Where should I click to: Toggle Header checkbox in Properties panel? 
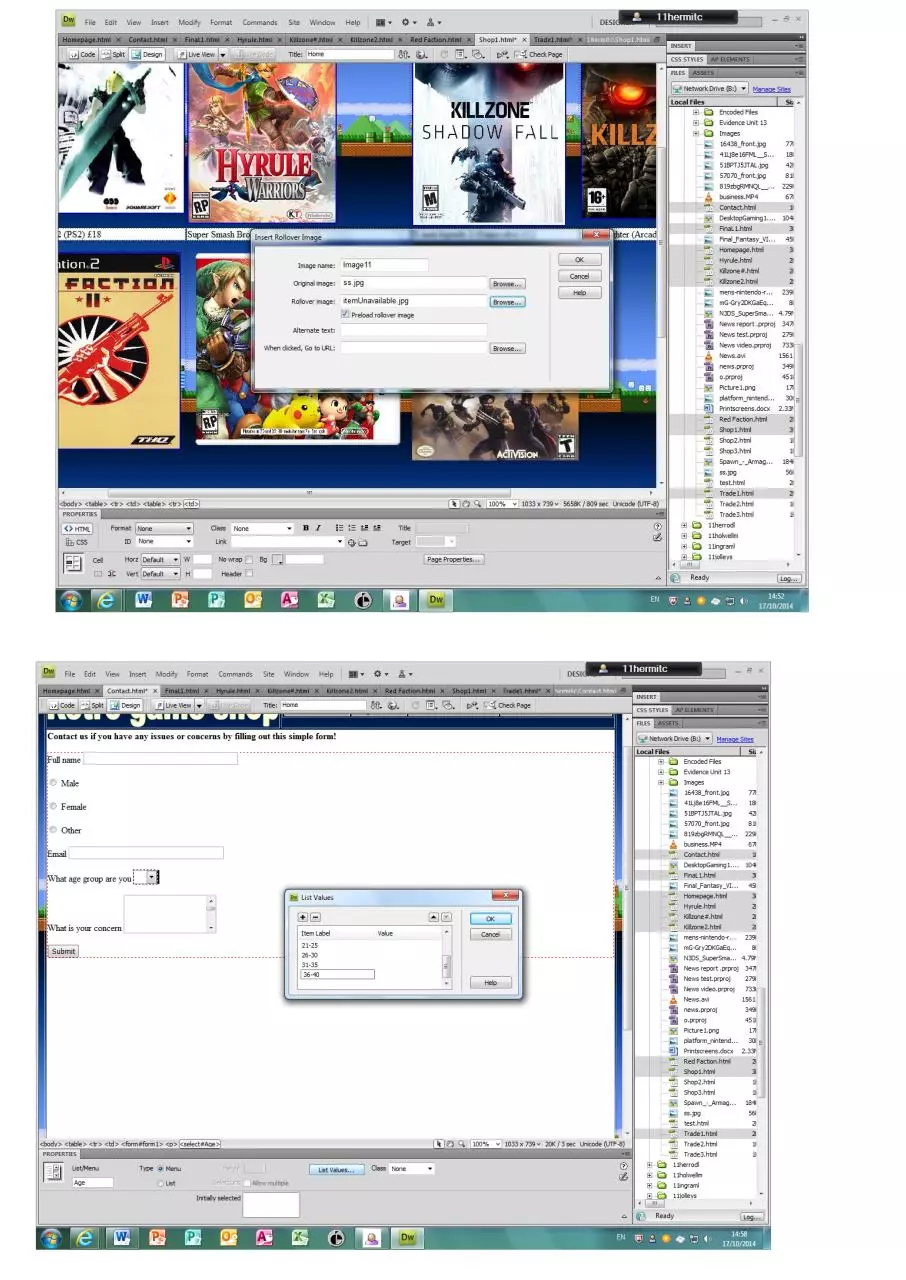[249, 574]
